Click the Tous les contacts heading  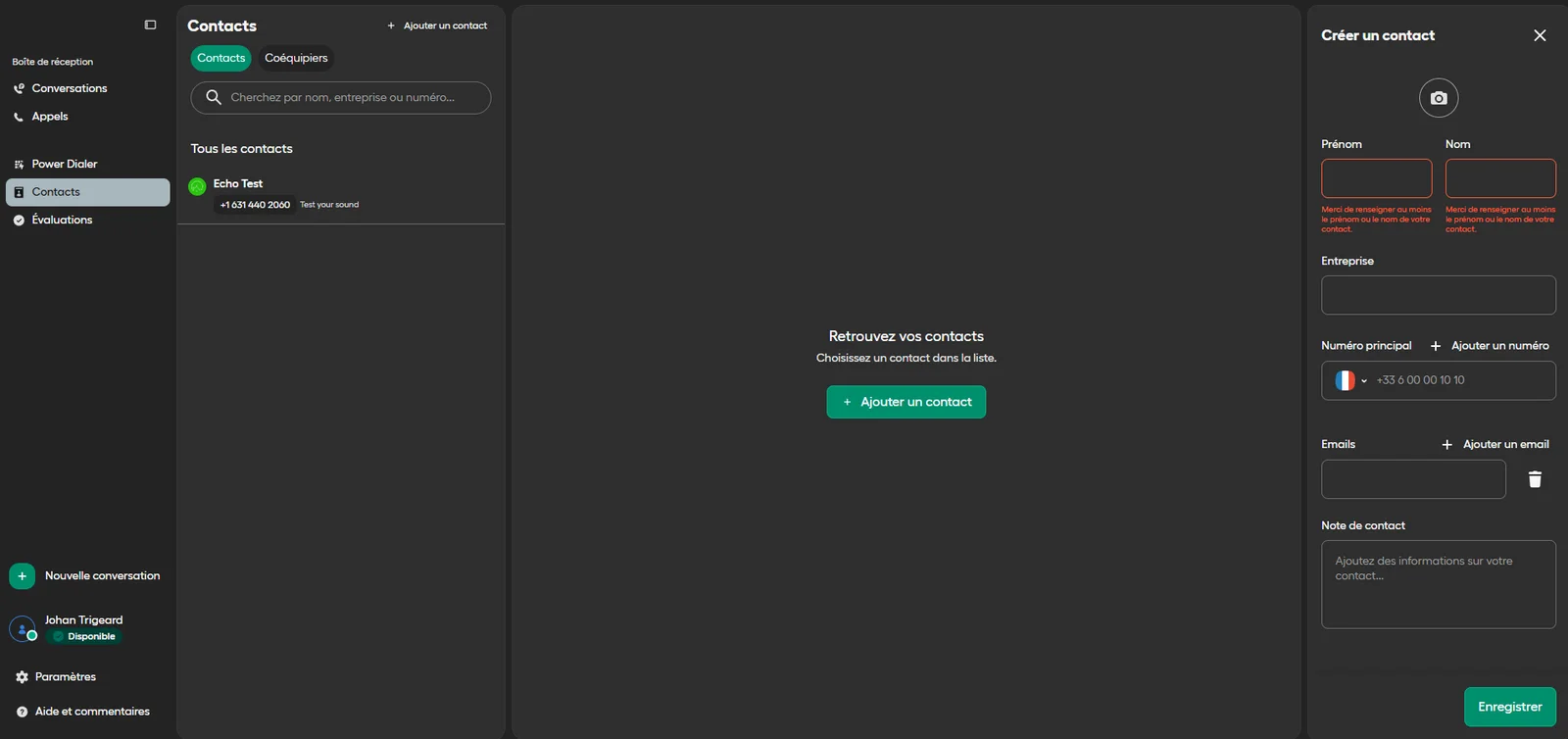(242, 149)
